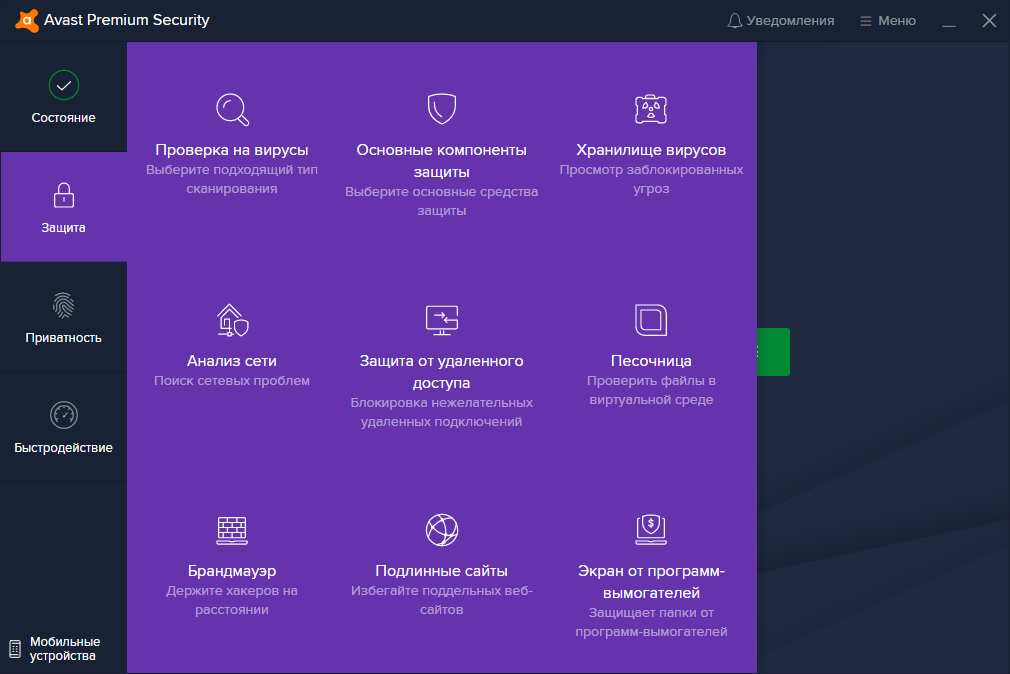Image resolution: width=1010 pixels, height=674 pixels.
Task: Go to the Быстродействие section
Action: [x=63, y=427]
